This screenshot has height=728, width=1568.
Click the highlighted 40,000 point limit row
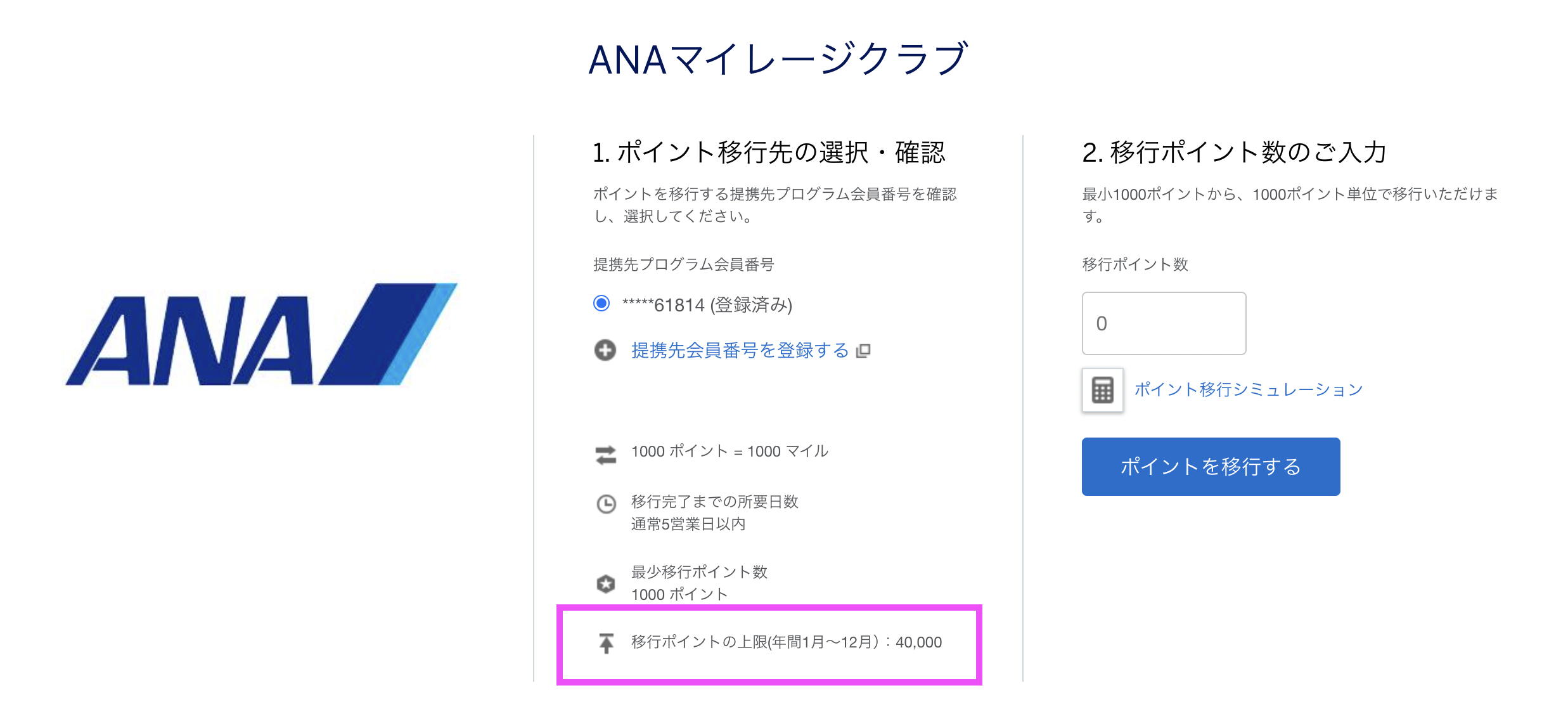pos(786,642)
